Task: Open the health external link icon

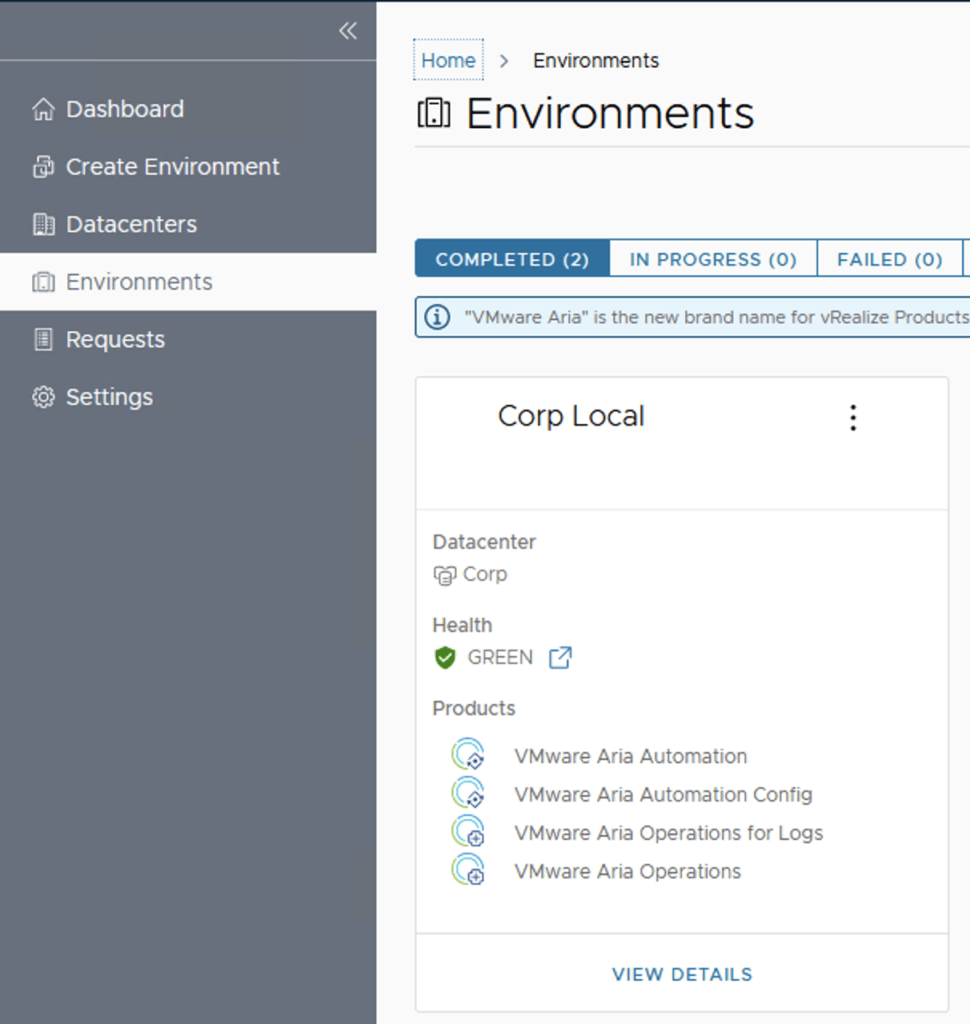Action: click(560, 658)
